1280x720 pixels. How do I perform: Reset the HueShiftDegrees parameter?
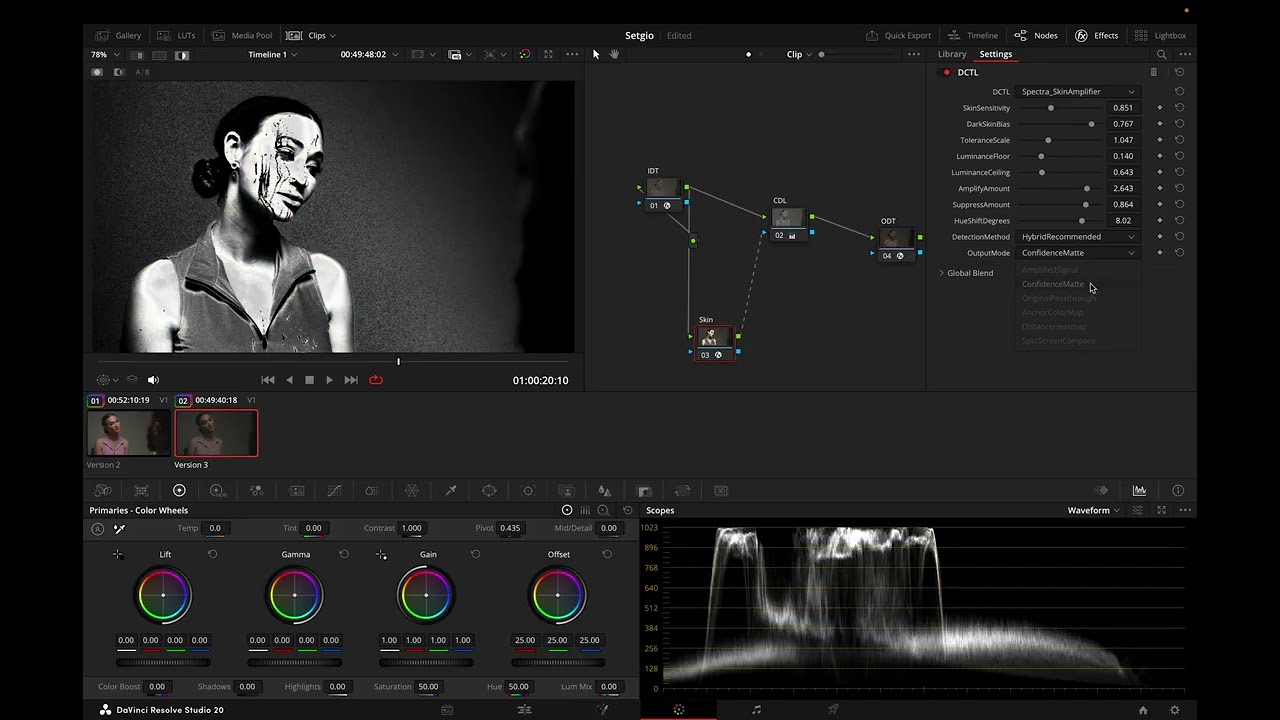tap(1179, 220)
